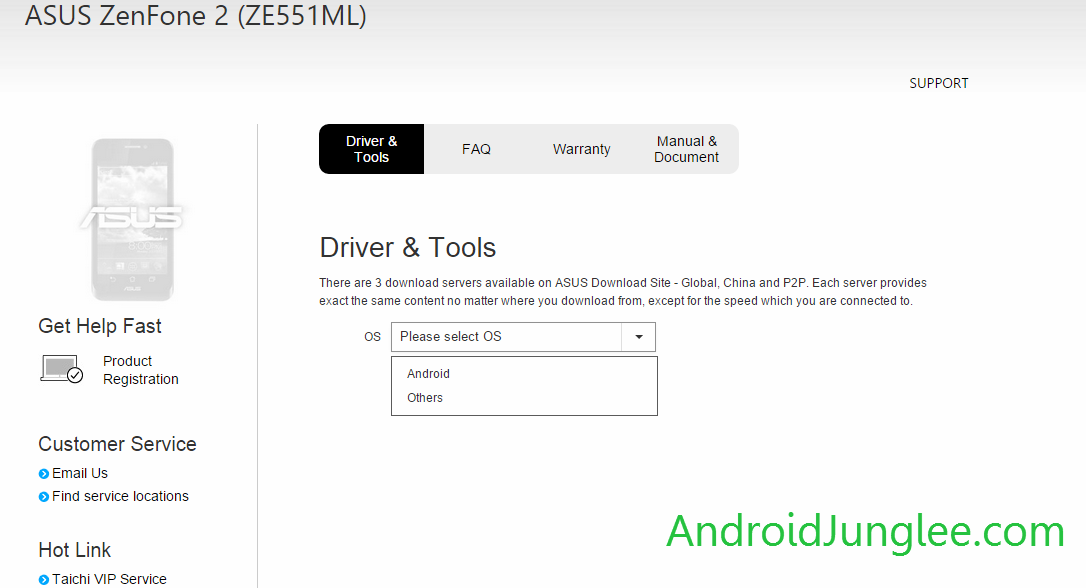This screenshot has height=588, width=1086.
Task: Select the Manual & Document tab
Action: [x=686, y=149]
